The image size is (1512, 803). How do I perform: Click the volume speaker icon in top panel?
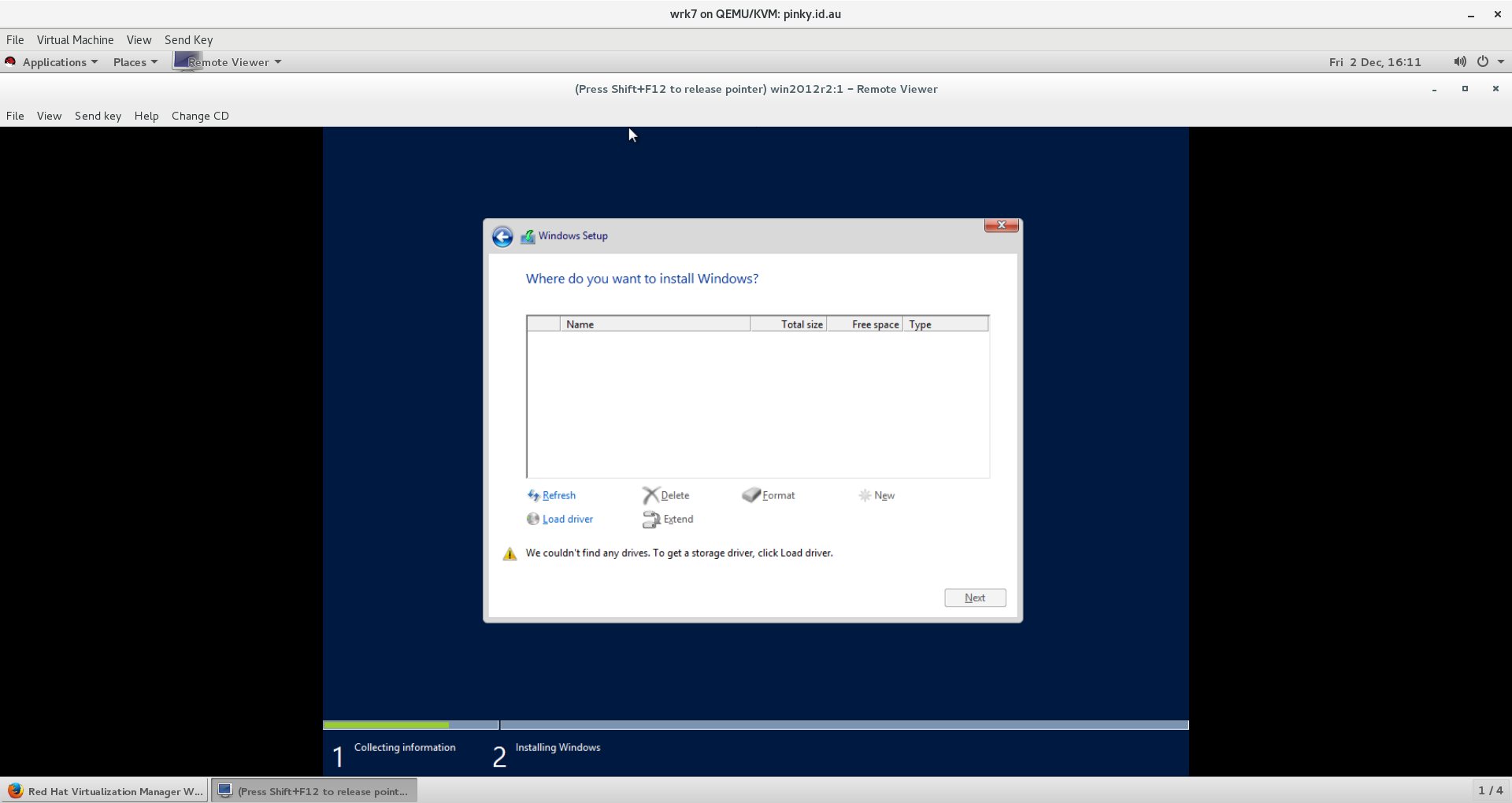(1459, 62)
